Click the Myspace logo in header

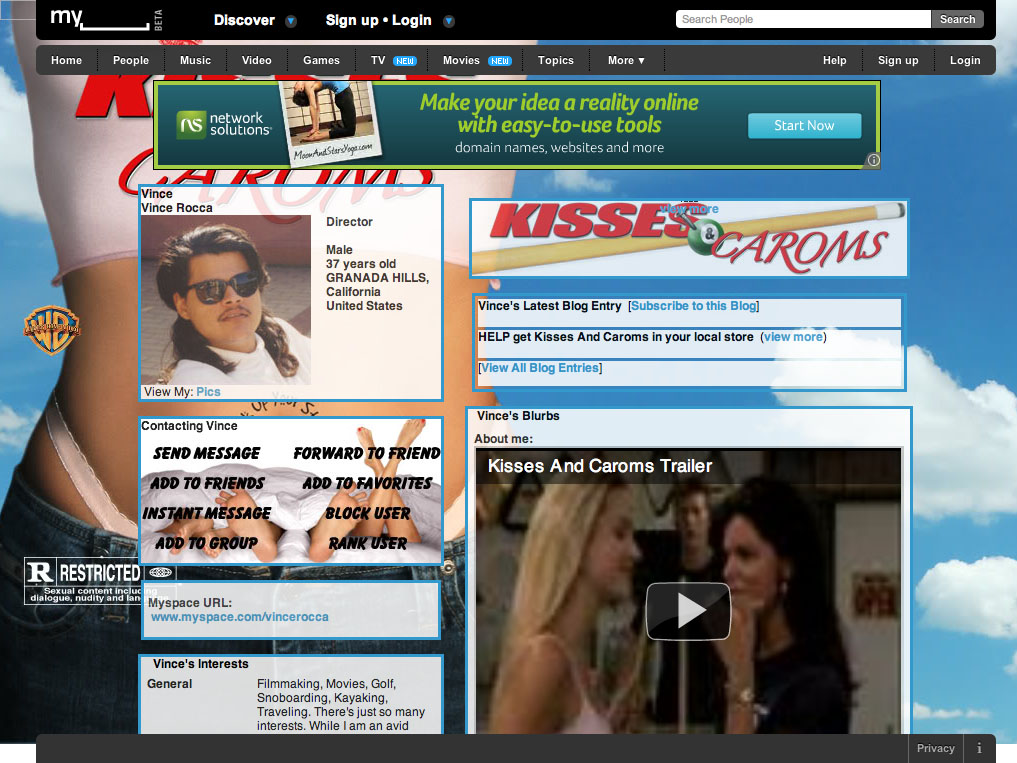pyautogui.click(x=106, y=19)
